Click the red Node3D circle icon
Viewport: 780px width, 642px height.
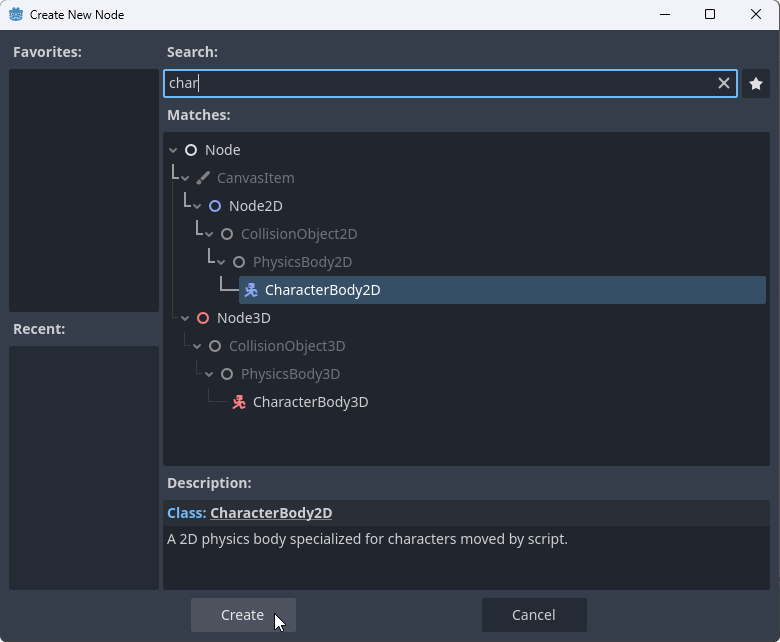203,318
